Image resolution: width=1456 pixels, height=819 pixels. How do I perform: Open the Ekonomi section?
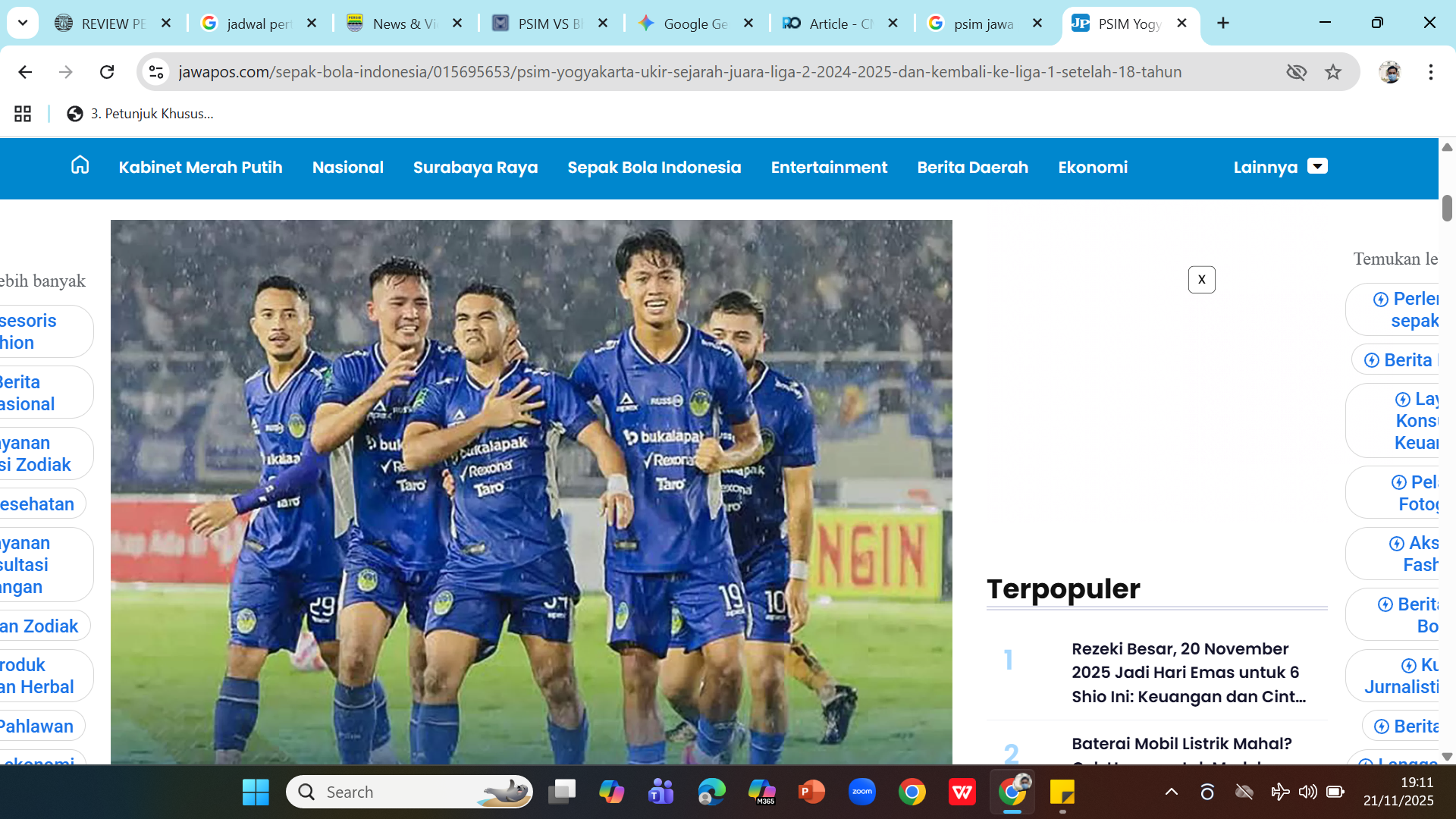point(1093,167)
